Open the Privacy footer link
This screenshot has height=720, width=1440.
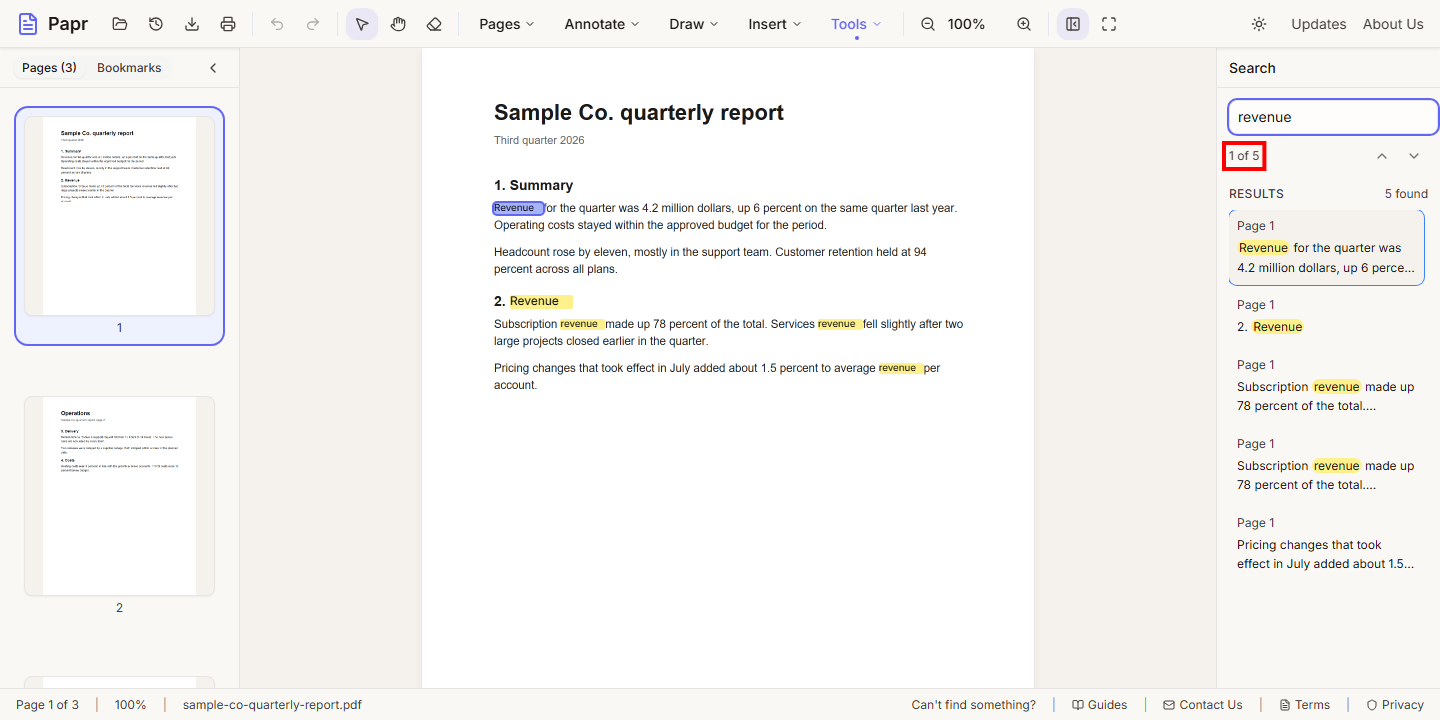[x=1395, y=705]
